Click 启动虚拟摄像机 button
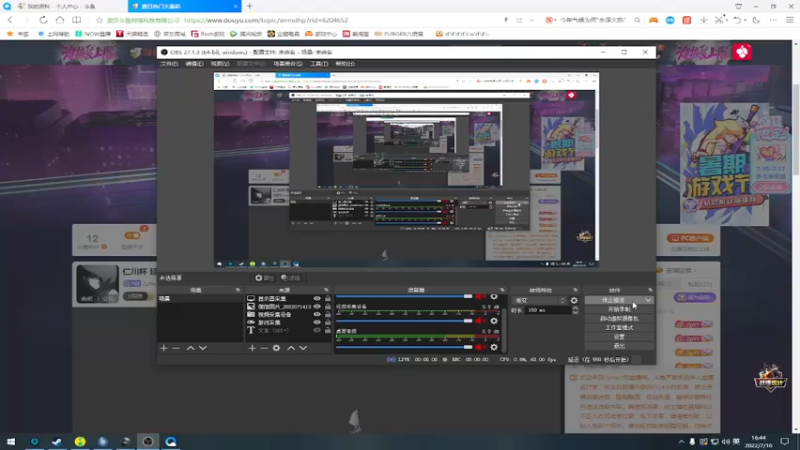 coord(619,318)
